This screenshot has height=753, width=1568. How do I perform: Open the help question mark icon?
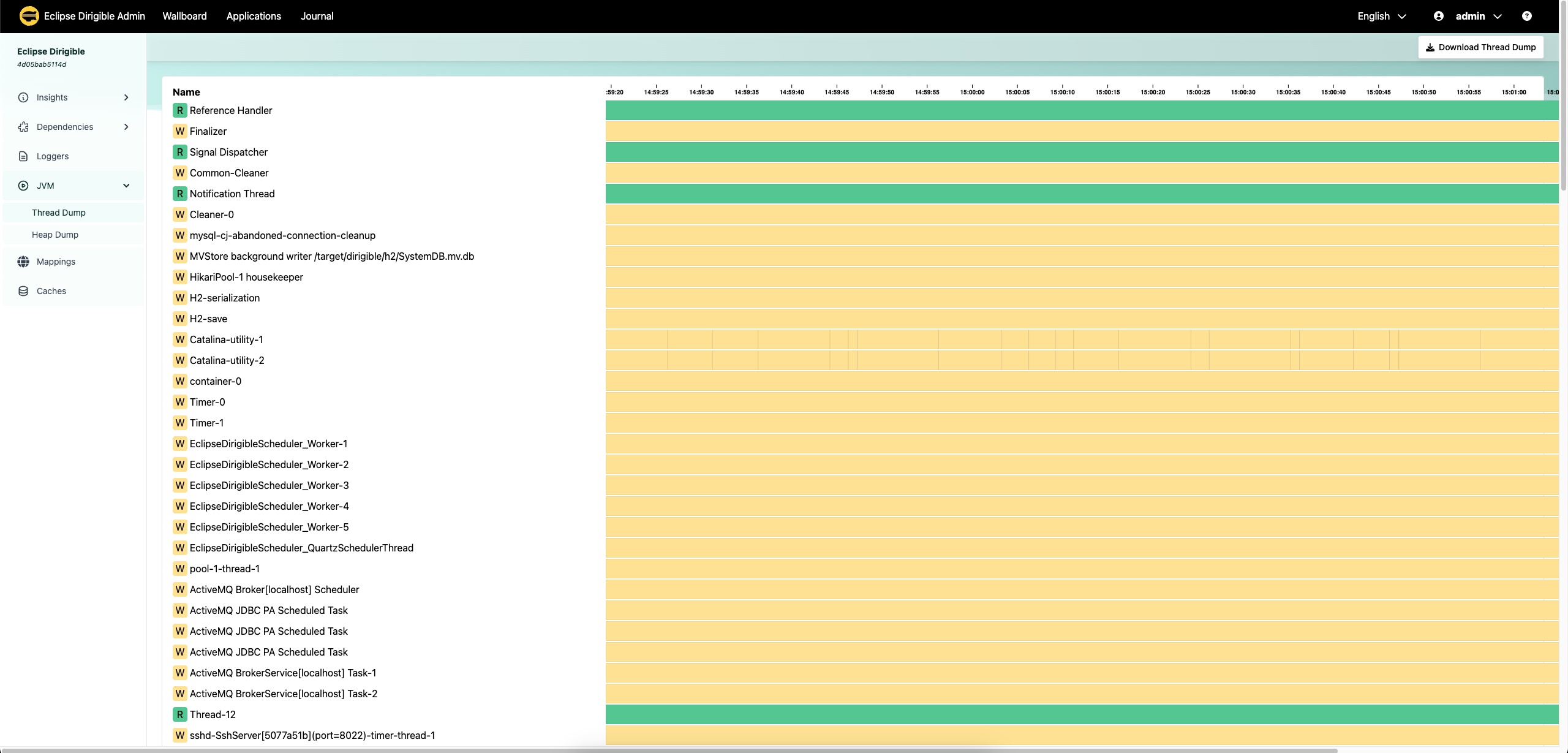click(1526, 16)
